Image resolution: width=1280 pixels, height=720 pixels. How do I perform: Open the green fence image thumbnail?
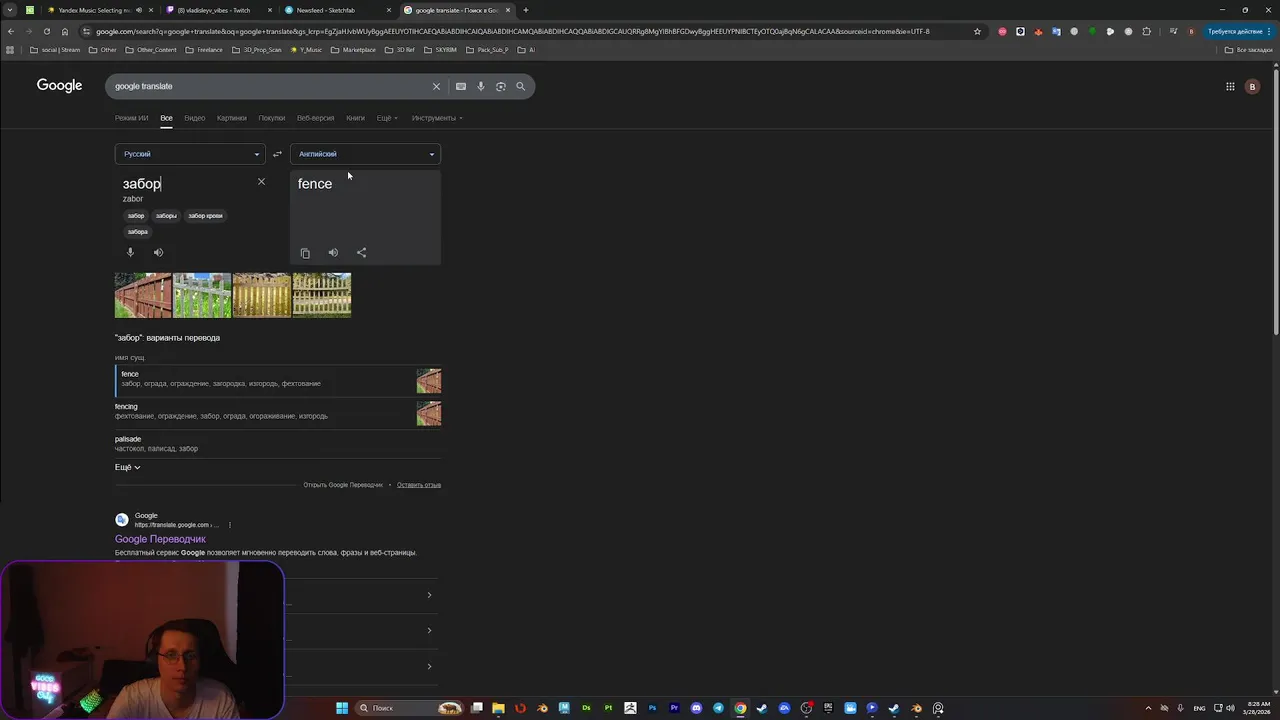click(202, 295)
